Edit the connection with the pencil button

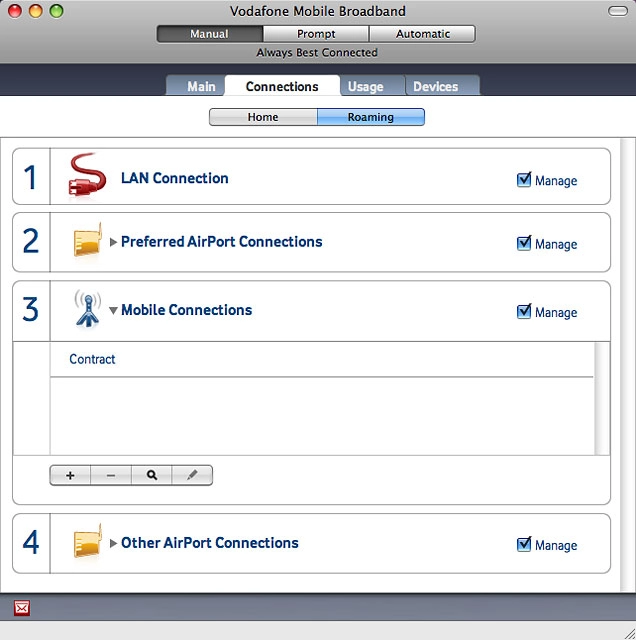tap(192, 476)
